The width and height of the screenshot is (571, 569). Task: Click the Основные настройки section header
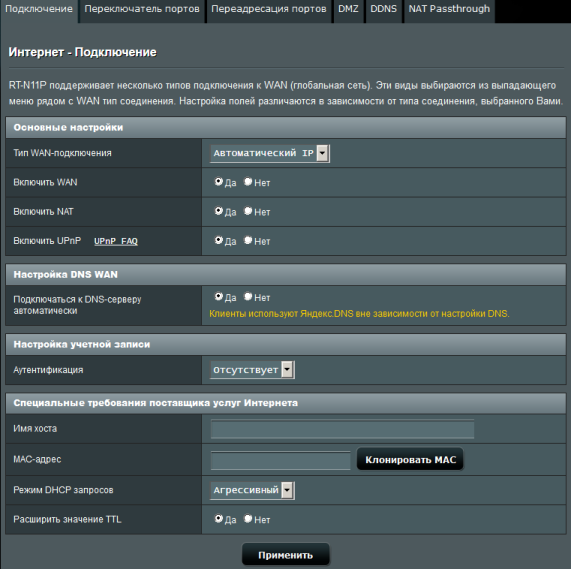coord(286,127)
